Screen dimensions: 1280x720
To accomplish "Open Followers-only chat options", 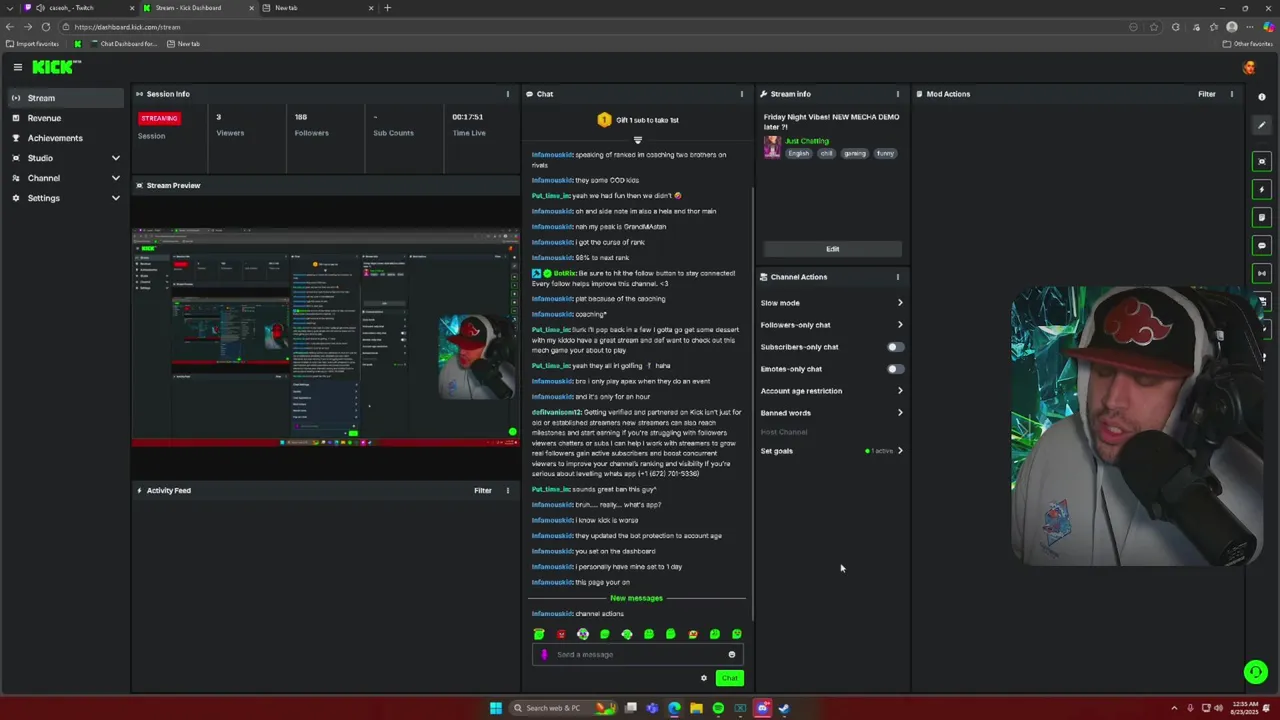I will pyautogui.click(x=832, y=325).
